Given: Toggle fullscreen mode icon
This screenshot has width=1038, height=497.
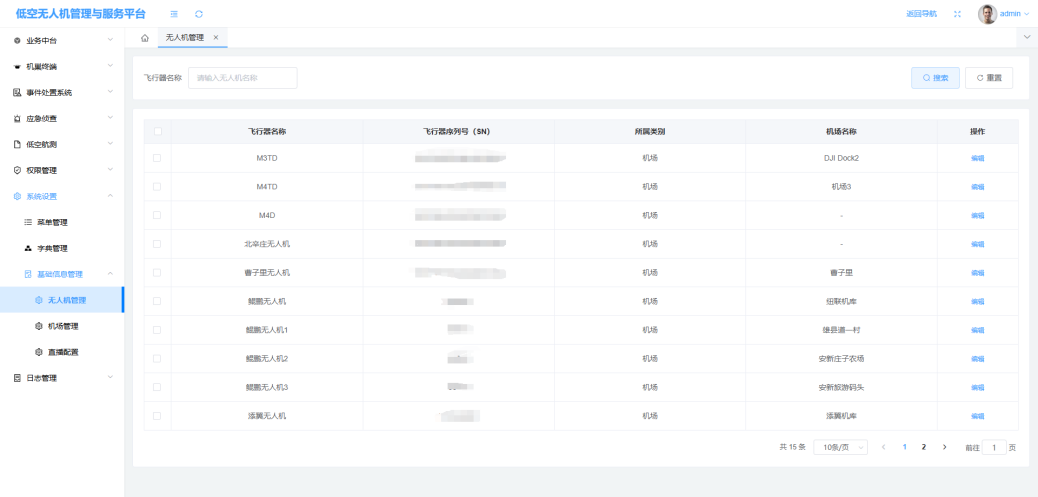Looking at the screenshot, I should pyautogui.click(x=957, y=14).
